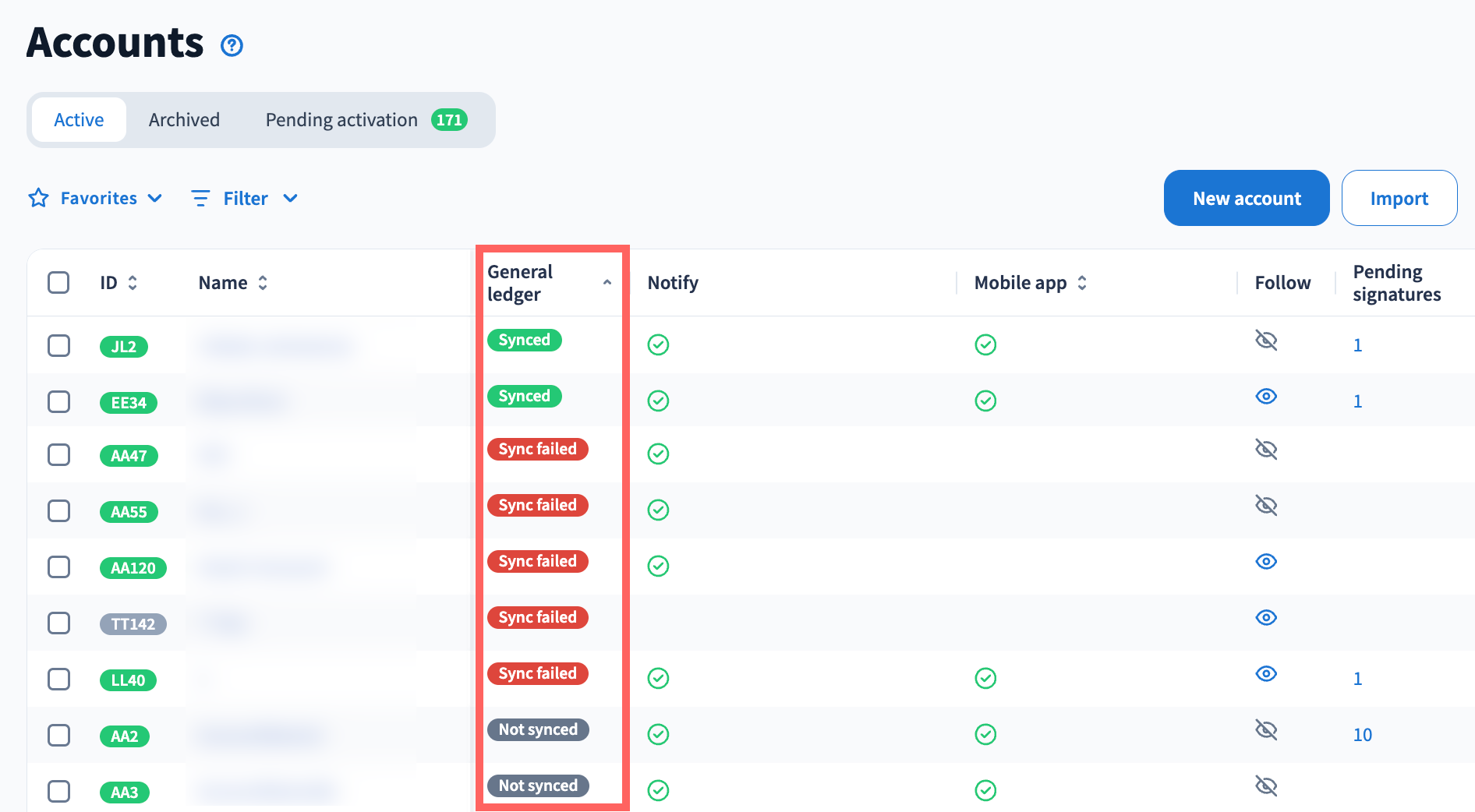Open the 10 pending signatures link for AA2
Image resolution: width=1475 pixels, height=812 pixels.
(1362, 735)
